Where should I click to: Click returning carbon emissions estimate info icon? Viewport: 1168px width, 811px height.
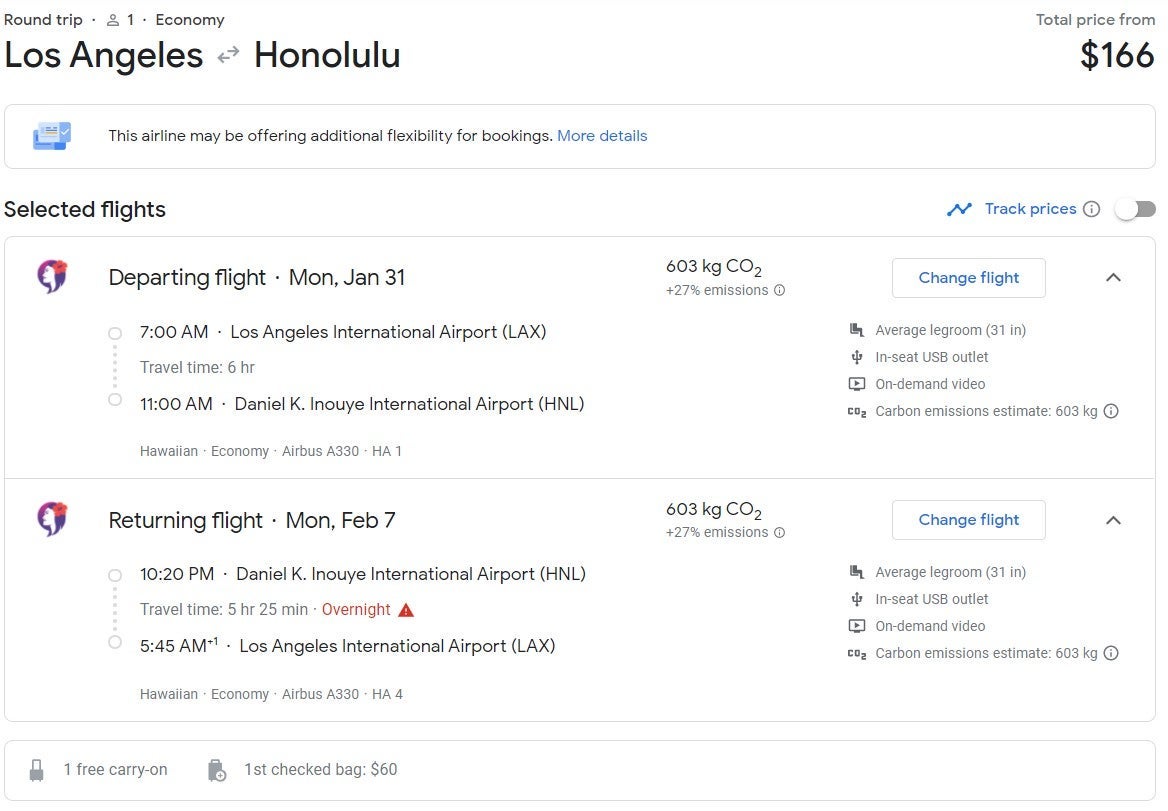click(x=1110, y=653)
